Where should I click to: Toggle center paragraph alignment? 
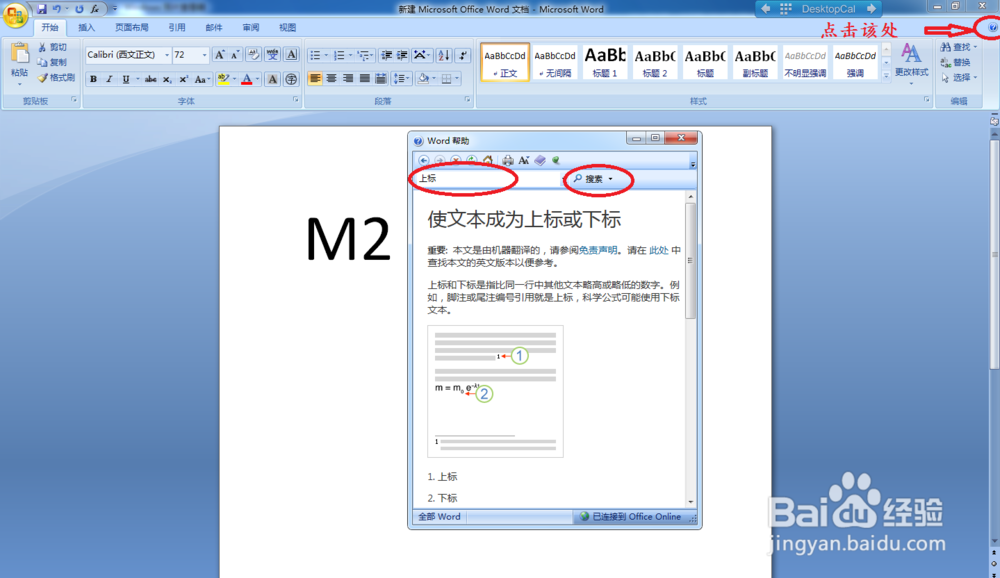click(331, 78)
